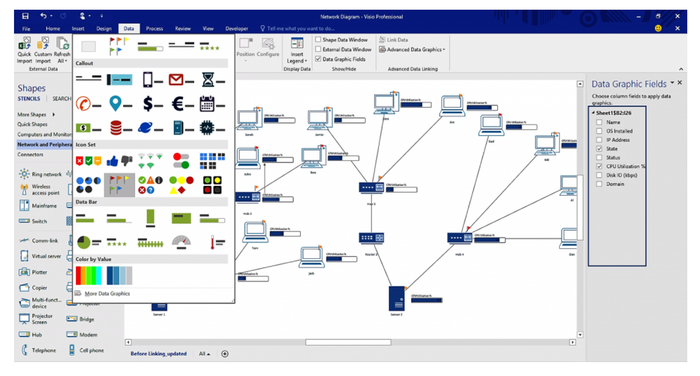Choose the blue Color by Value swatch
The height and width of the screenshot is (376, 700).
[x=119, y=276]
